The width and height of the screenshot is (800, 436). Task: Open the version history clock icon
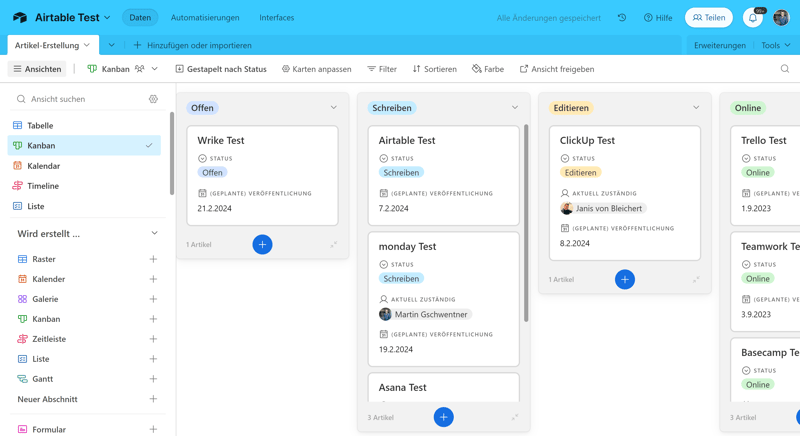click(x=622, y=18)
